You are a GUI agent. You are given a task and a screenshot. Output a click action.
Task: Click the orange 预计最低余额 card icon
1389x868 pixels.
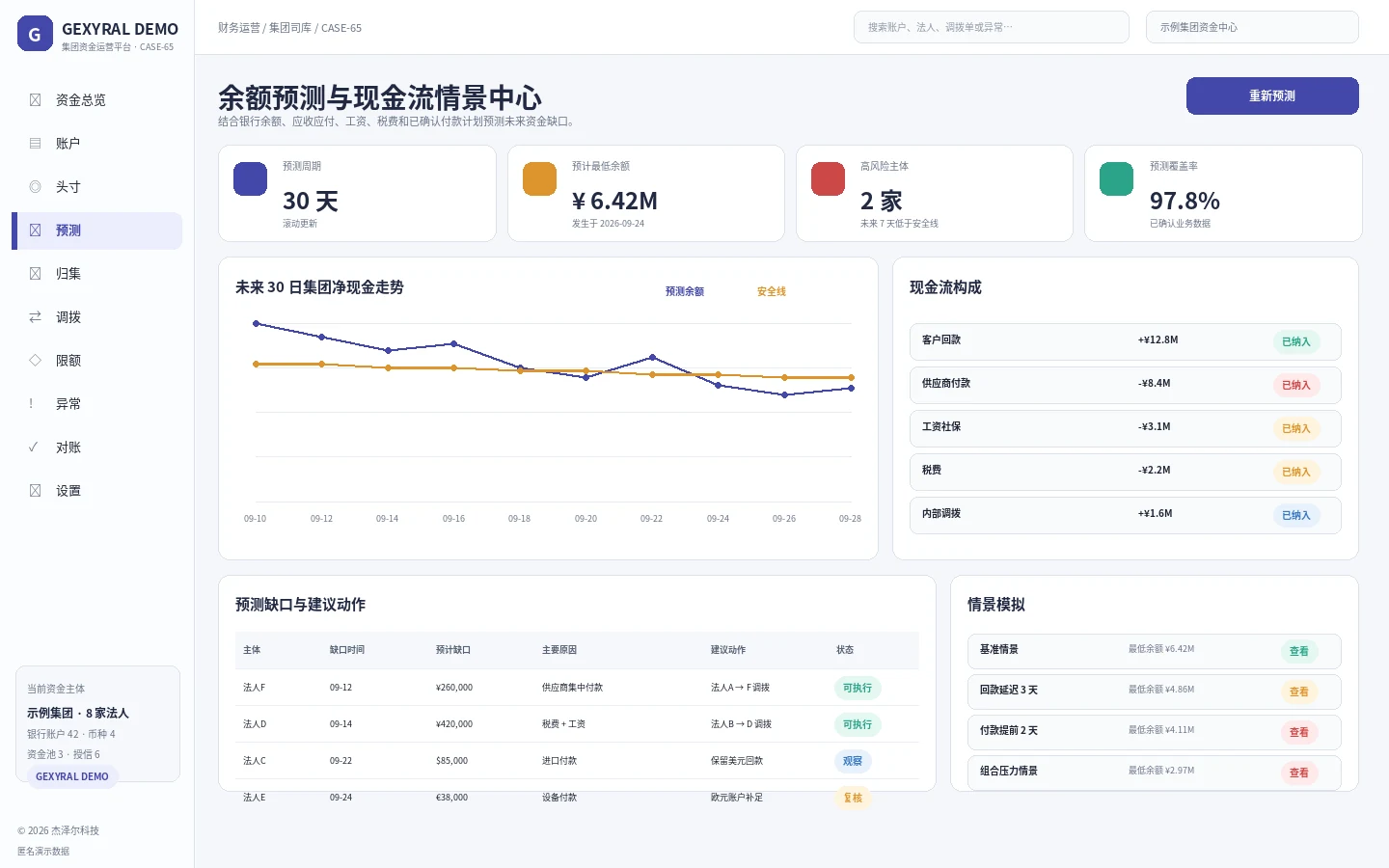click(540, 178)
